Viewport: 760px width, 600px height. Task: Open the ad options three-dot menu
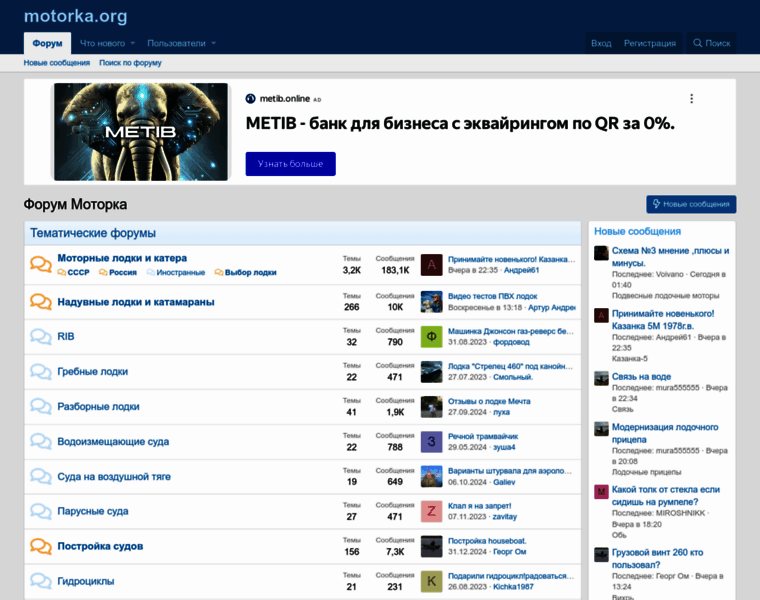pos(691,99)
